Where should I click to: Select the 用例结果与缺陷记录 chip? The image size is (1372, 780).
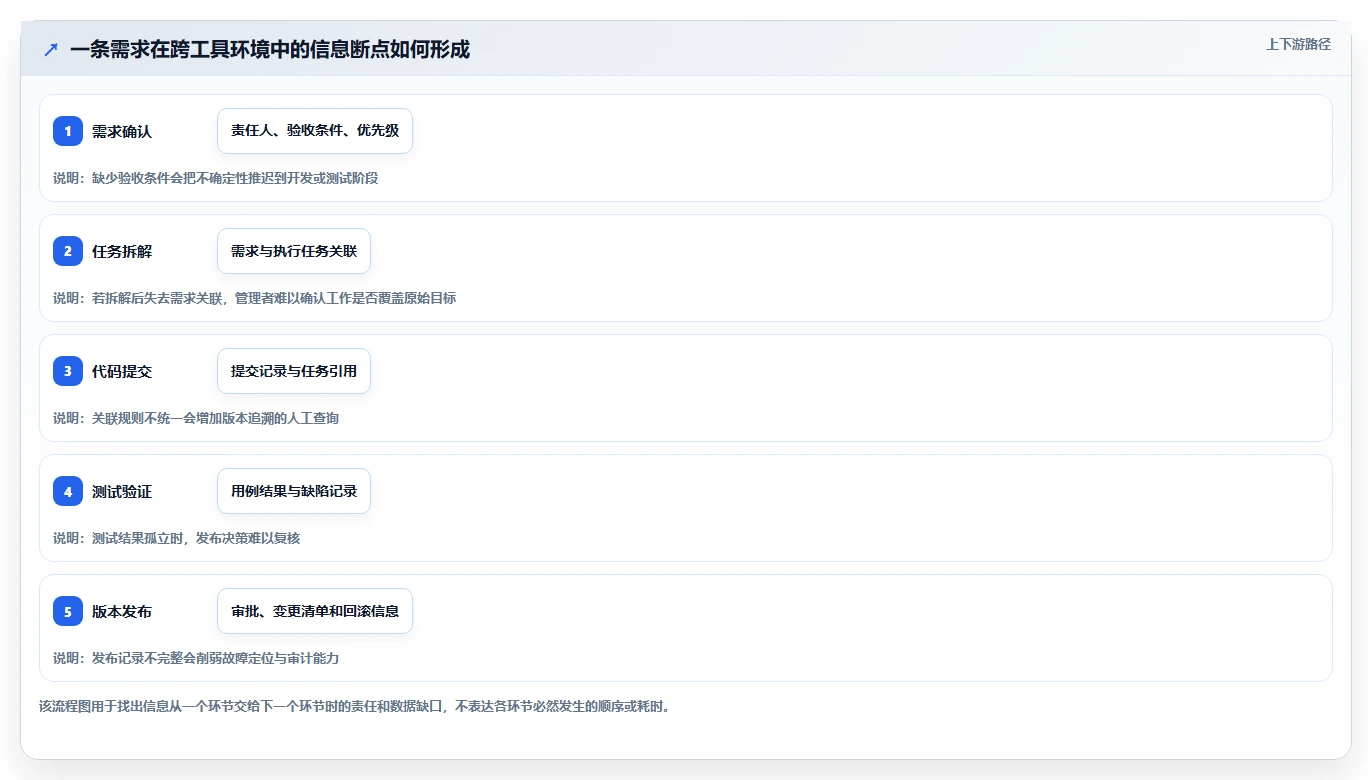[x=294, y=491]
